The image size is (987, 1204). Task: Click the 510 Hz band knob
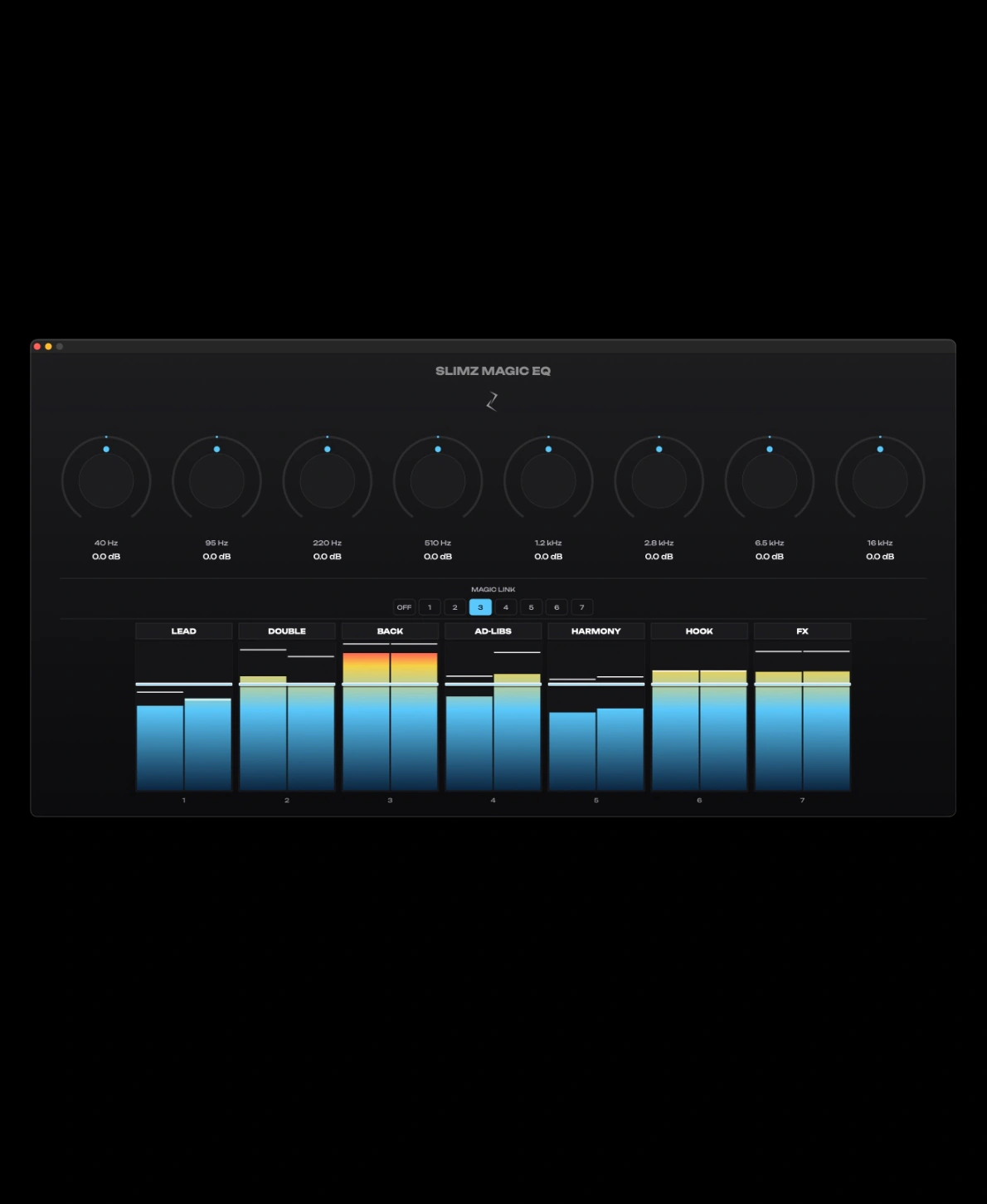tap(438, 480)
